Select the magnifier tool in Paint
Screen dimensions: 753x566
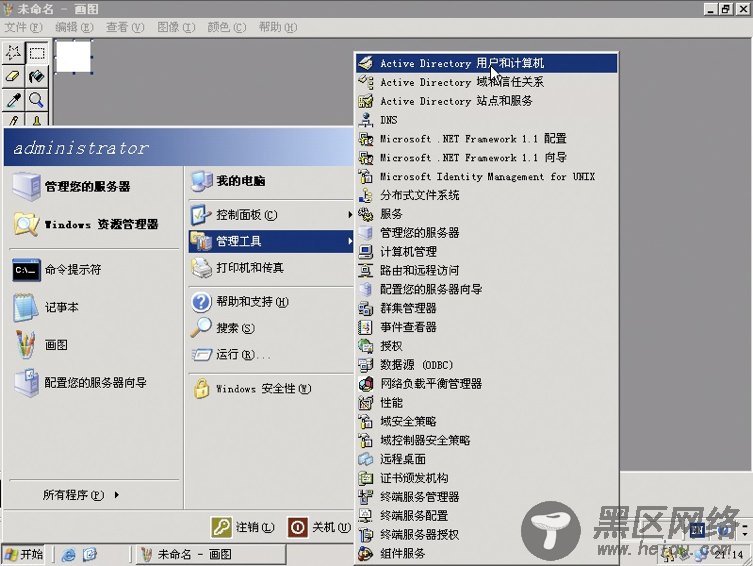[x=37, y=100]
